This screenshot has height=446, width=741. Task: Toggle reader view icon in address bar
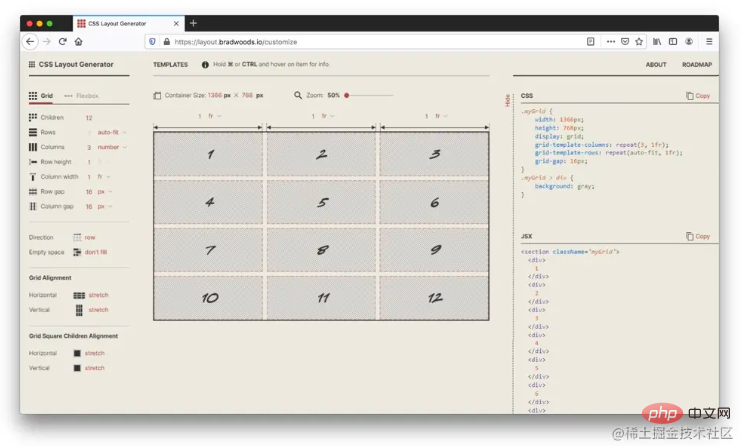click(x=590, y=42)
